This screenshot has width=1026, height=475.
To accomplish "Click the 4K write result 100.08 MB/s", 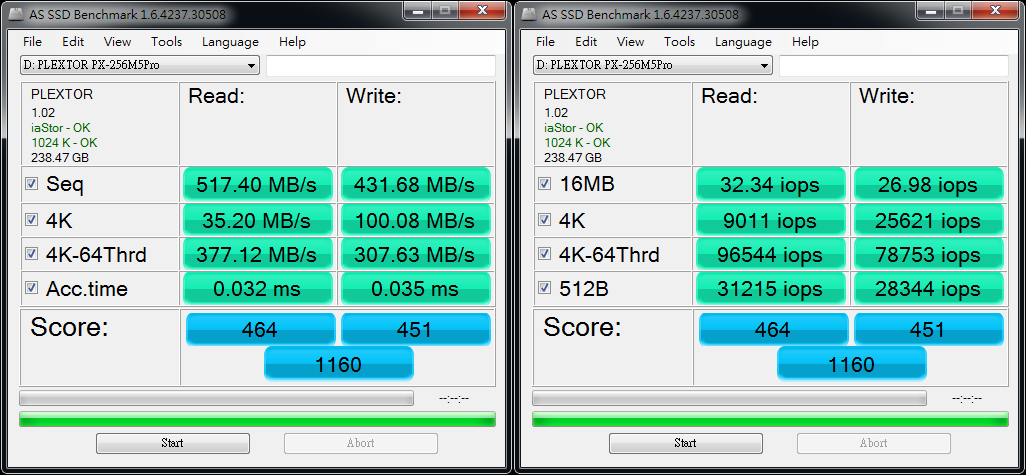I will (x=415, y=220).
